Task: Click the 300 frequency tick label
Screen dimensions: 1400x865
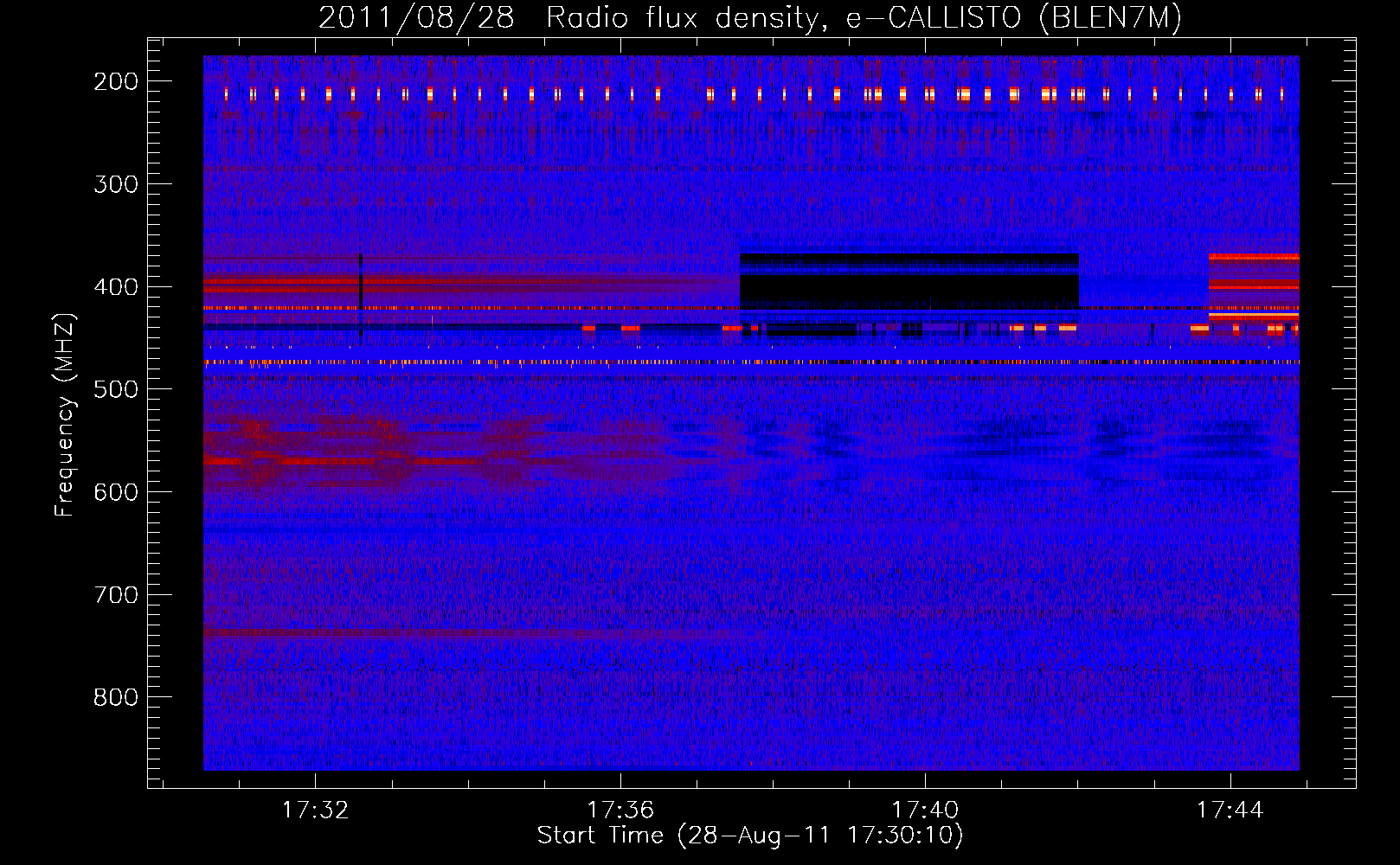Action: click(116, 184)
